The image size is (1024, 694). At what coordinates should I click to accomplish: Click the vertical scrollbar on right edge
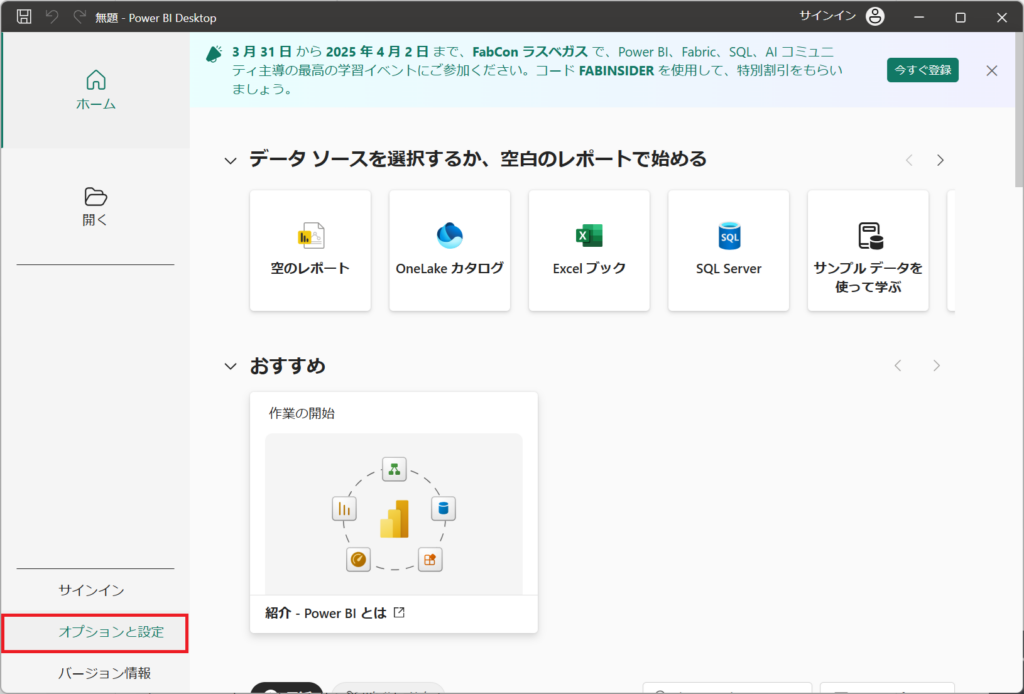(1019, 111)
